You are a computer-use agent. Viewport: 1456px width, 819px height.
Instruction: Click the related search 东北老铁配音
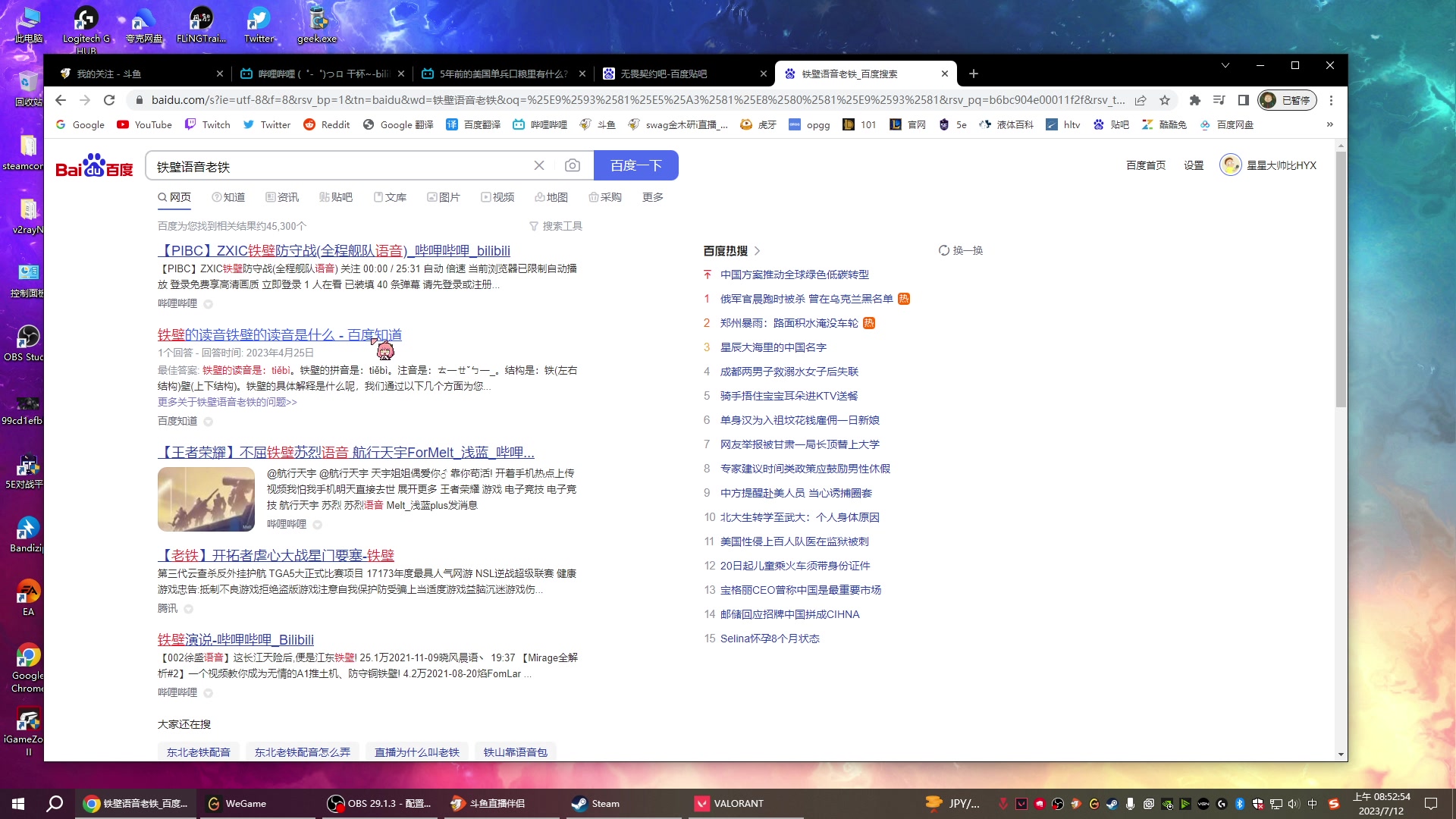coord(199,752)
